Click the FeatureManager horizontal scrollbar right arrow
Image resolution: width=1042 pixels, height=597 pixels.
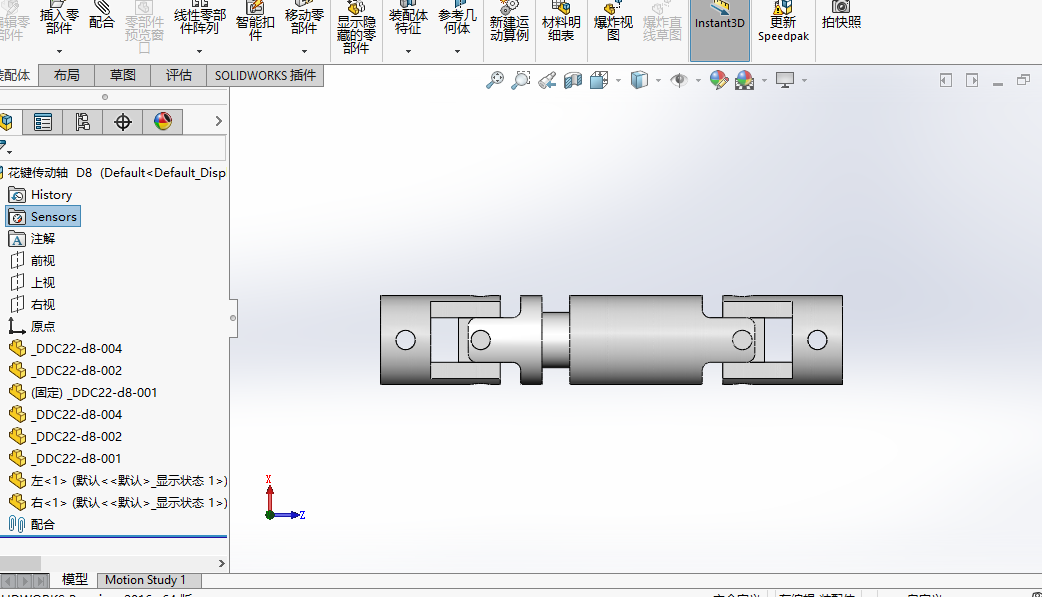click(x=222, y=564)
